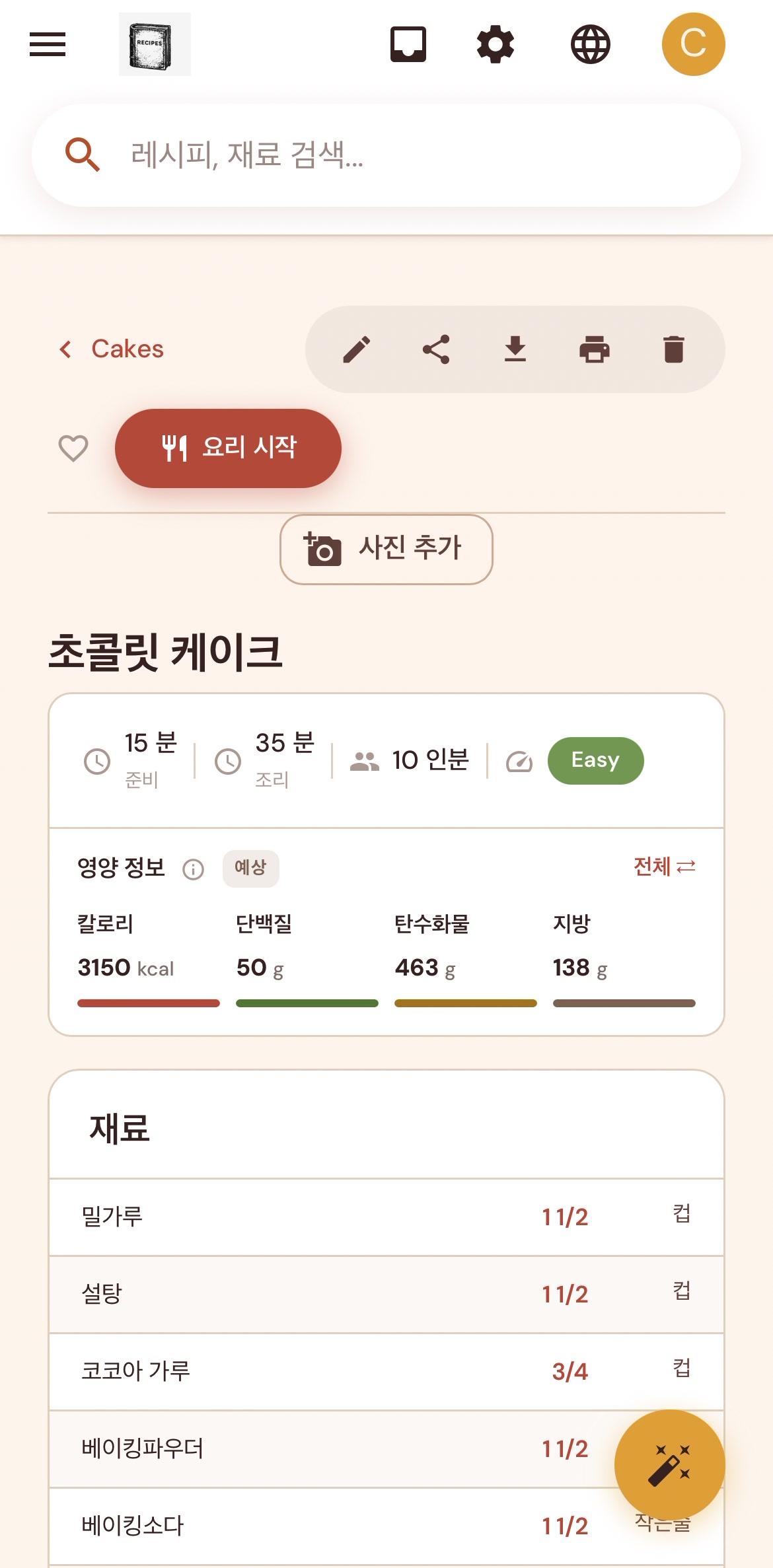Click the 요리 시작 button
Viewport: 773px width, 1568px height.
pyautogui.click(x=228, y=448)
